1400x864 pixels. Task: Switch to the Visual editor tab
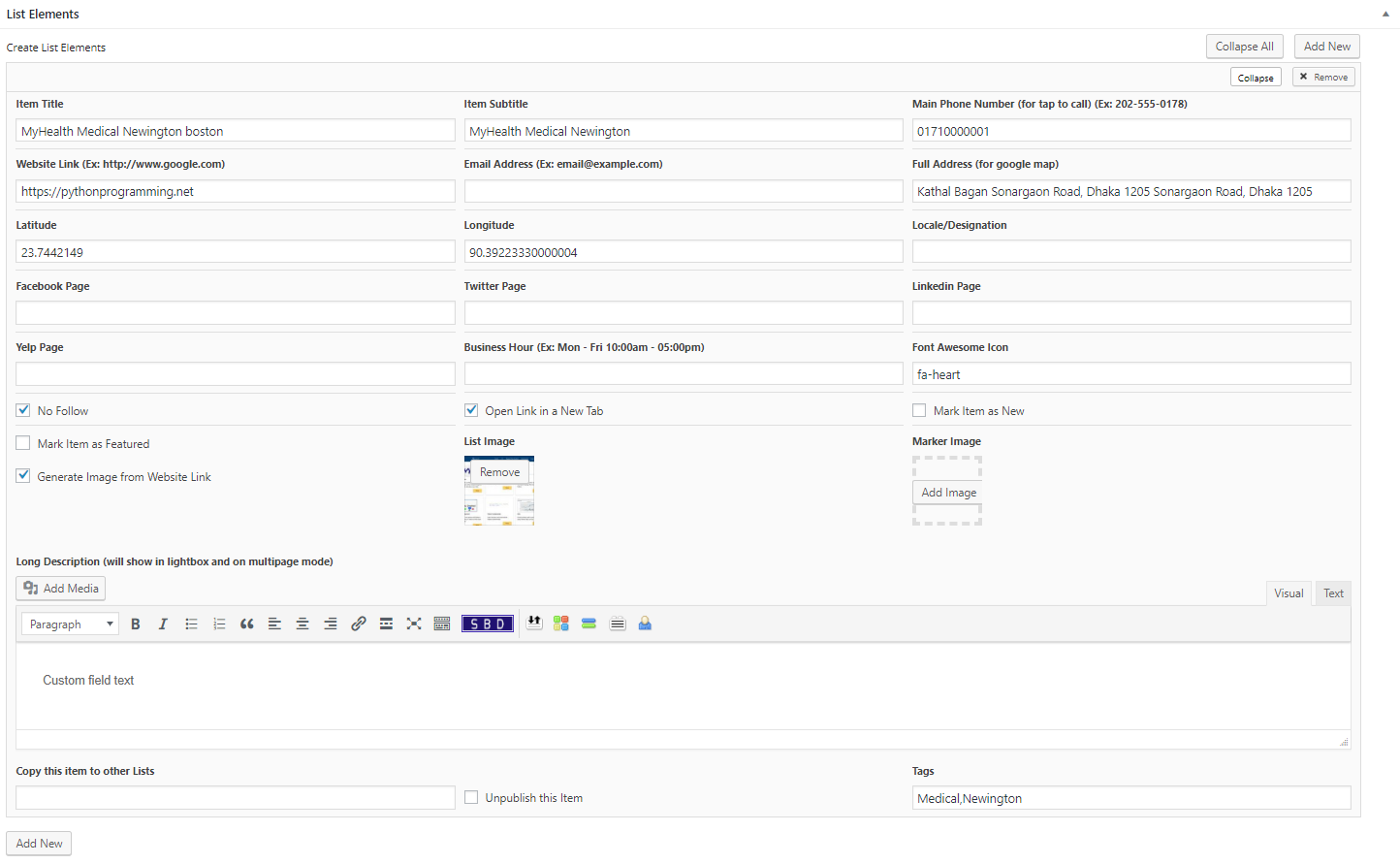click(1289, 593)
